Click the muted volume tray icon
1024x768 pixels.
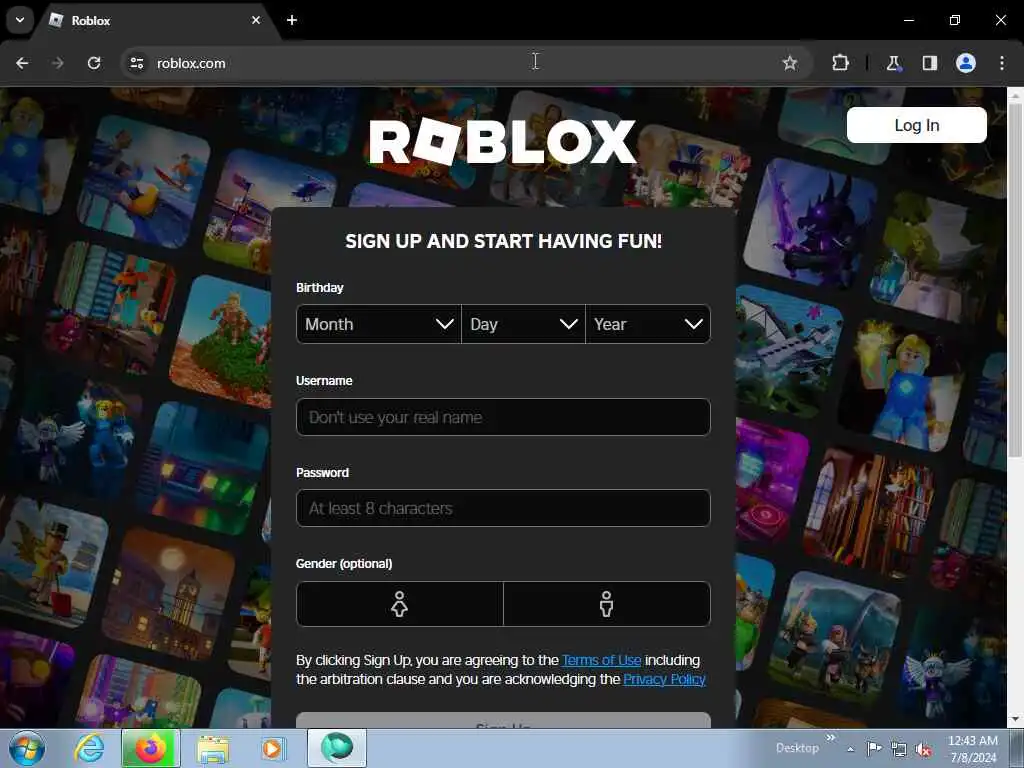(x=923, y=750)
